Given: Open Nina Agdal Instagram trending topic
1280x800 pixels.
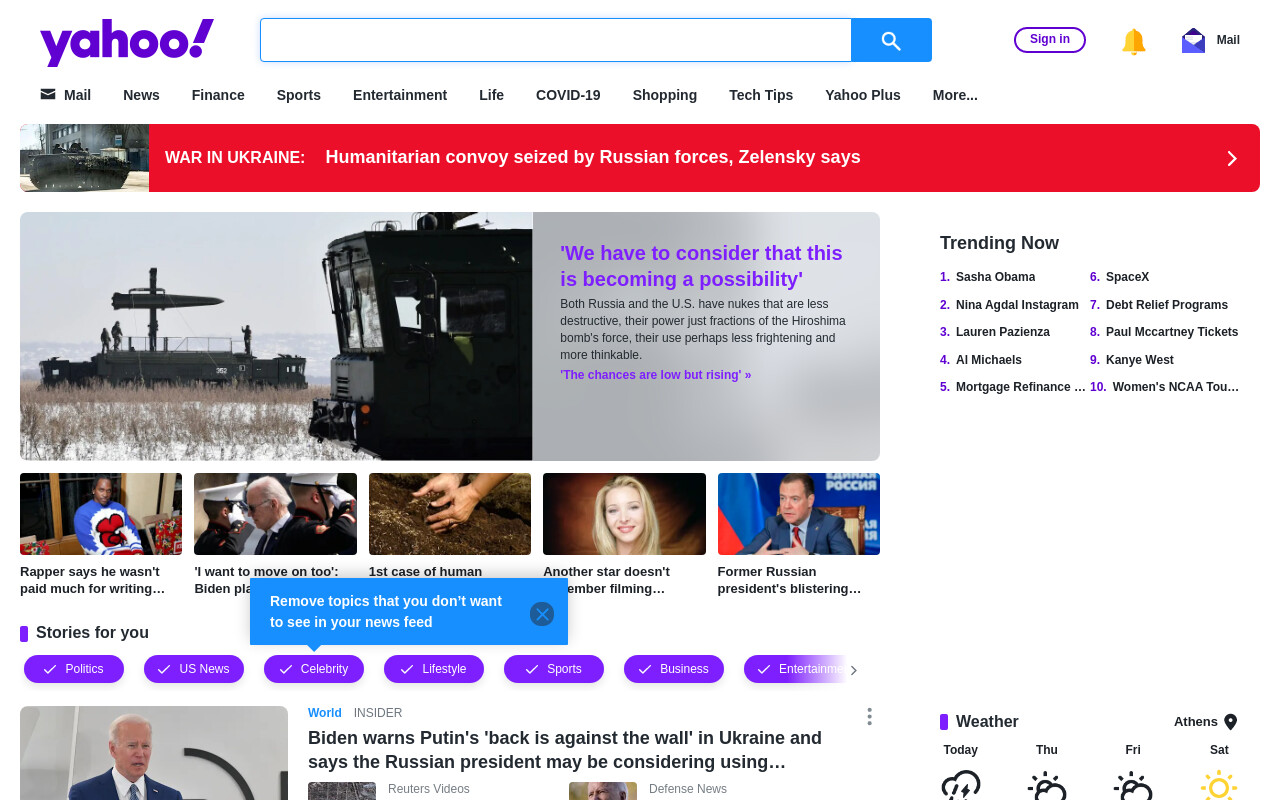Looking at the screenshot, I should [1017, 305].
